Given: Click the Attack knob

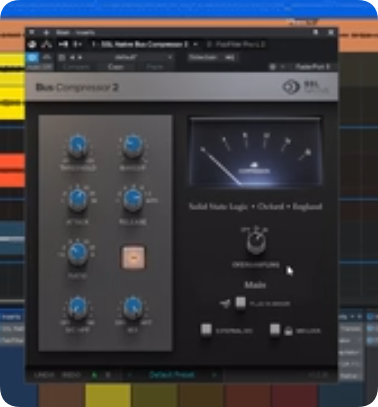Looking at the screenshot, I should (78, 199).
